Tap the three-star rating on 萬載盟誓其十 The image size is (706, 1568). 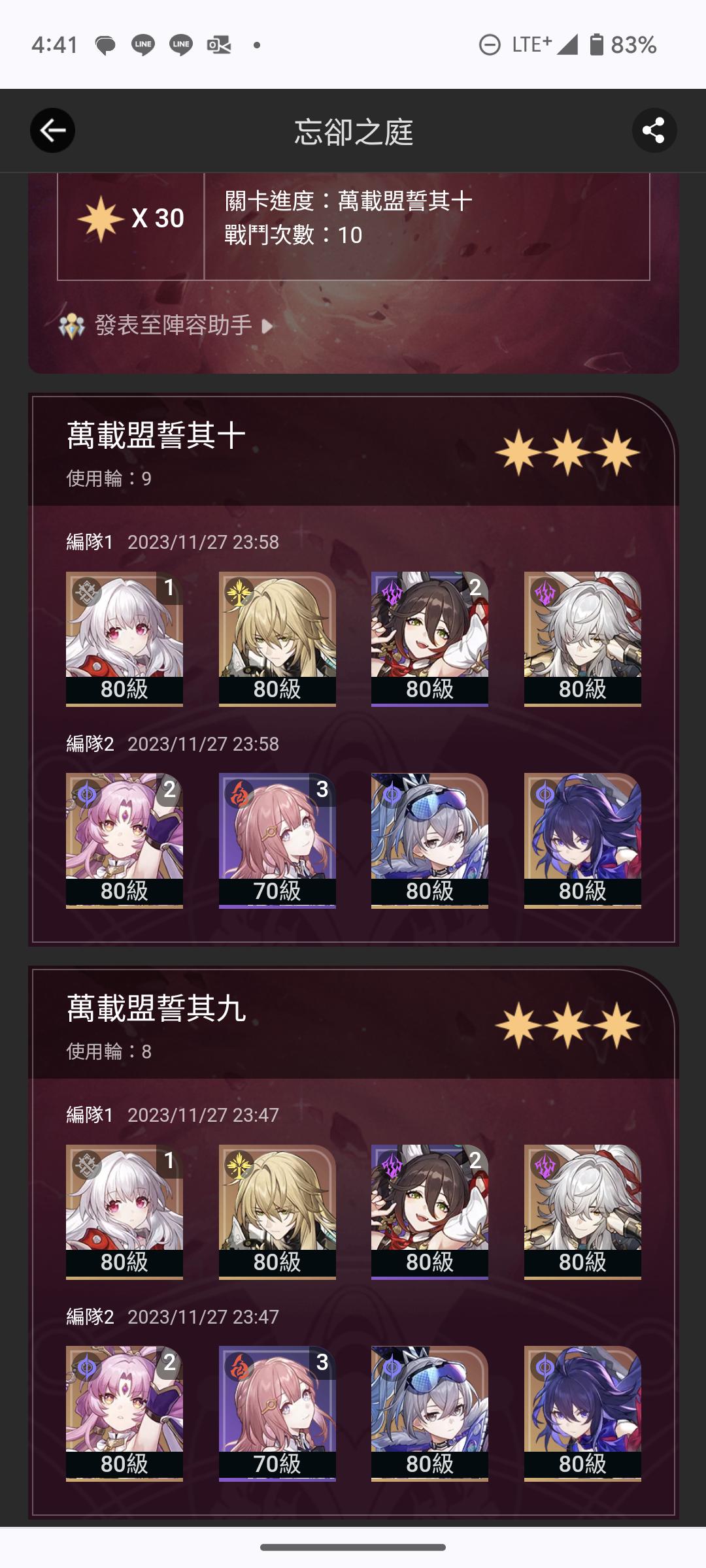(x=567, y=452)
